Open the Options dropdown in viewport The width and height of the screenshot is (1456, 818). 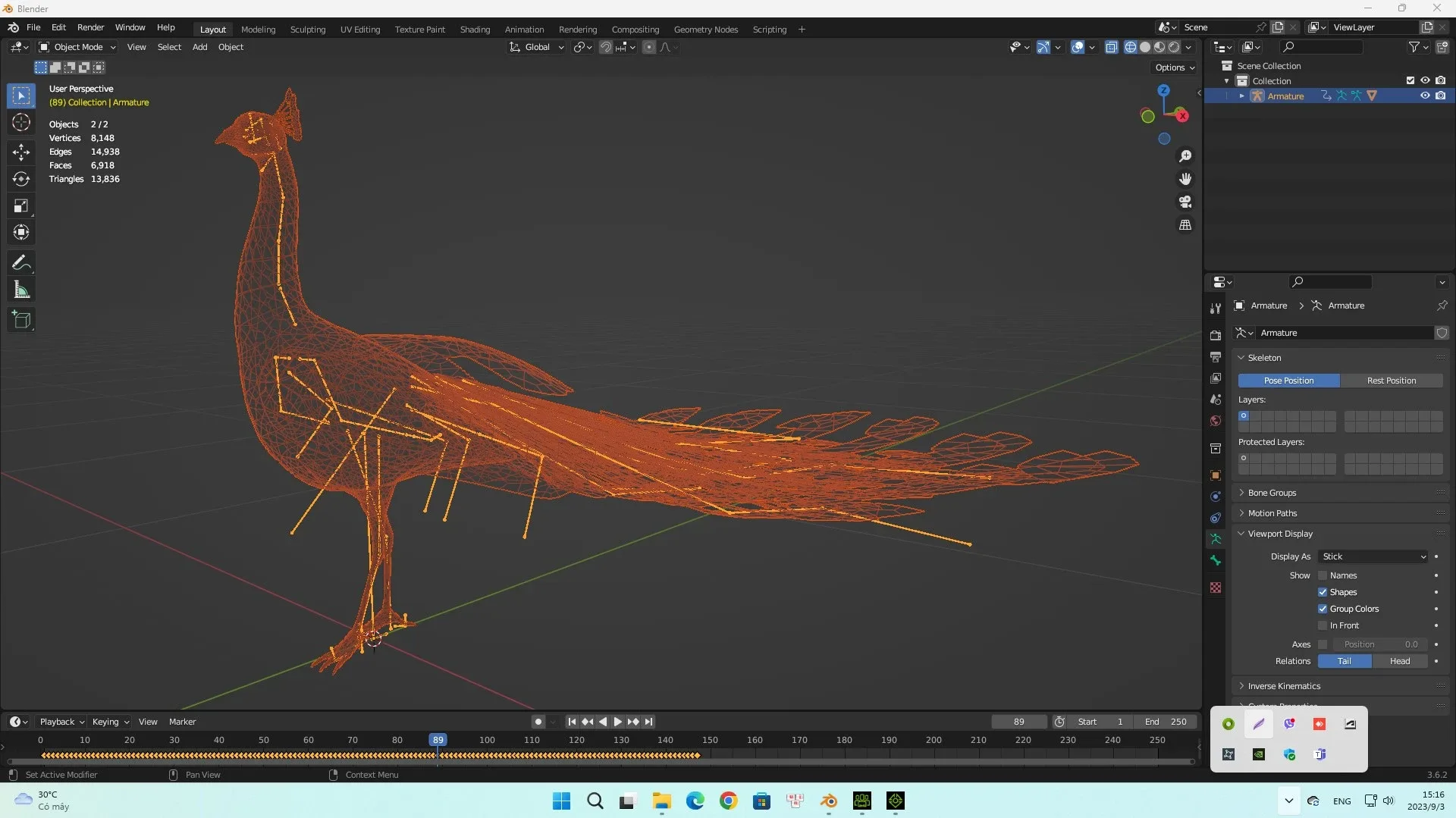click(x=1175, y=67)
